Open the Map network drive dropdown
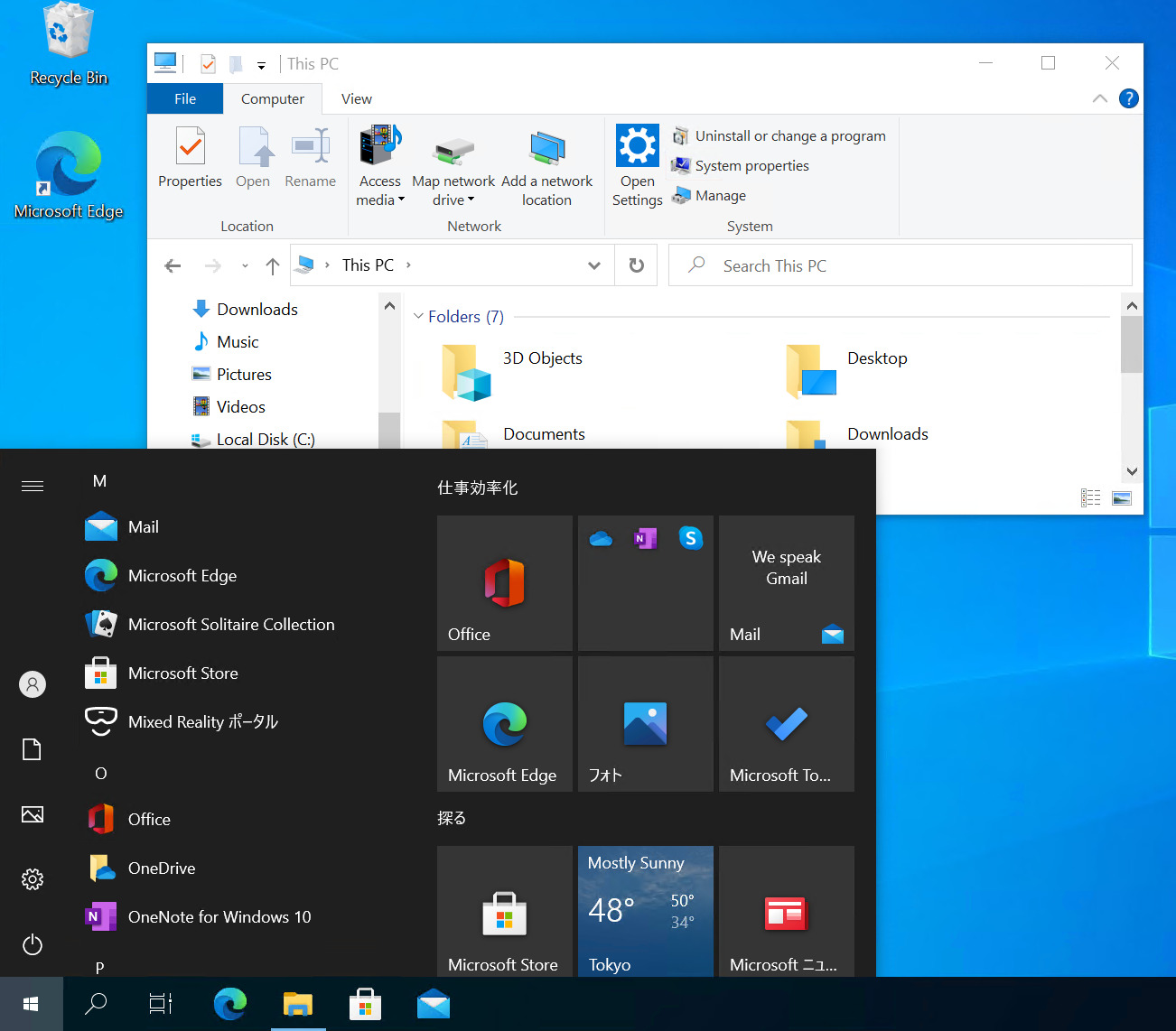Image resolution: width=1176 pixels, height=1031 pixels. (453, 166)
